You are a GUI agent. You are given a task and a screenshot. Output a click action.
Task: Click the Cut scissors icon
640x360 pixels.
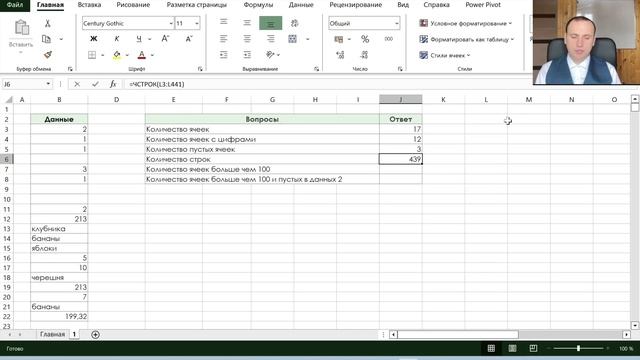(x=47, y=23)
